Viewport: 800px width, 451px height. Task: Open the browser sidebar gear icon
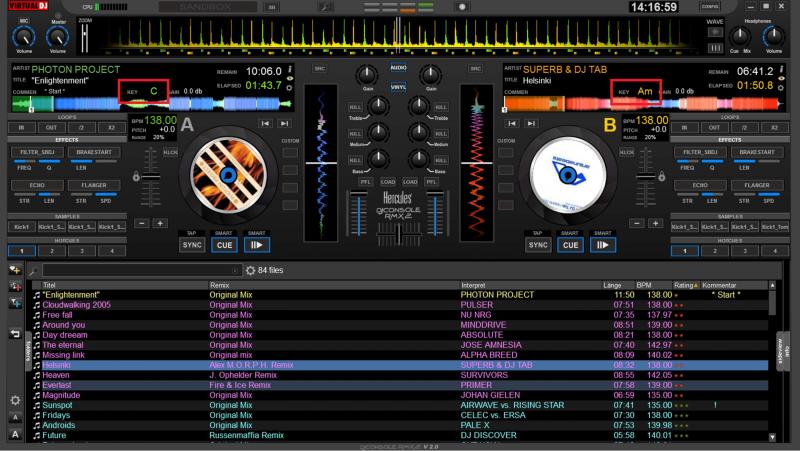click(15, 400)
